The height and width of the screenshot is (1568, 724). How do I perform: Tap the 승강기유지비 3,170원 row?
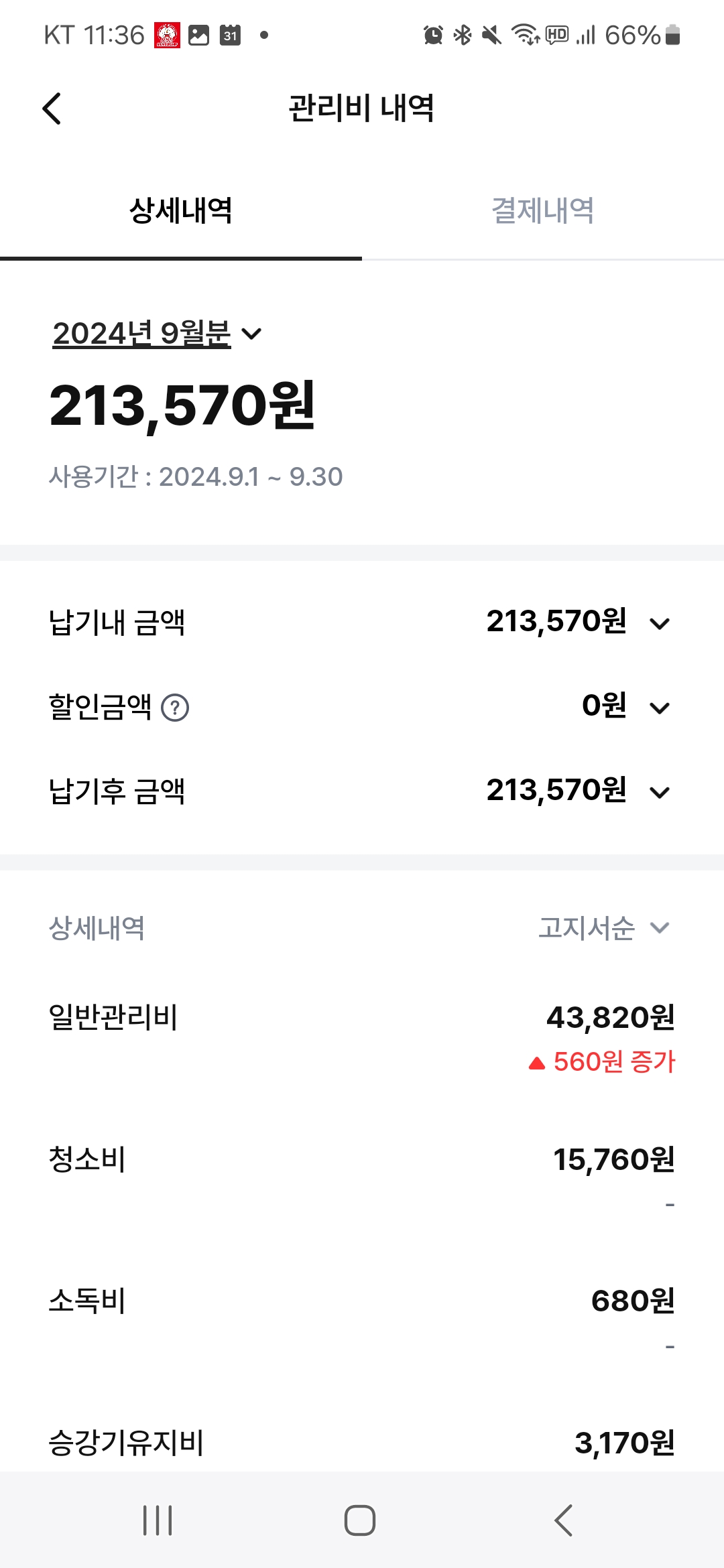(362, 1443)
